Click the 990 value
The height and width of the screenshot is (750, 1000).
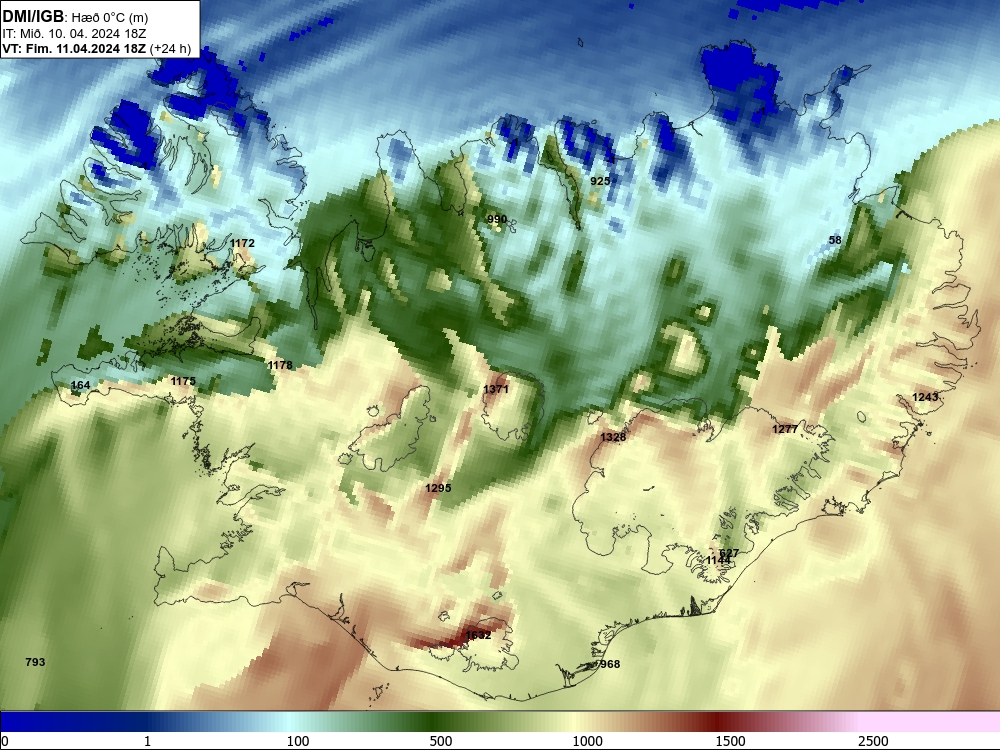pos(497,219)
